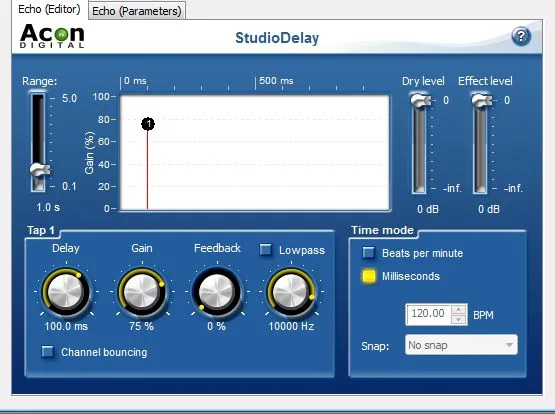Image resolution: width=555 pixels, height=414 pixels.
Task: Click the Gain knob
Action: (142, 292)
